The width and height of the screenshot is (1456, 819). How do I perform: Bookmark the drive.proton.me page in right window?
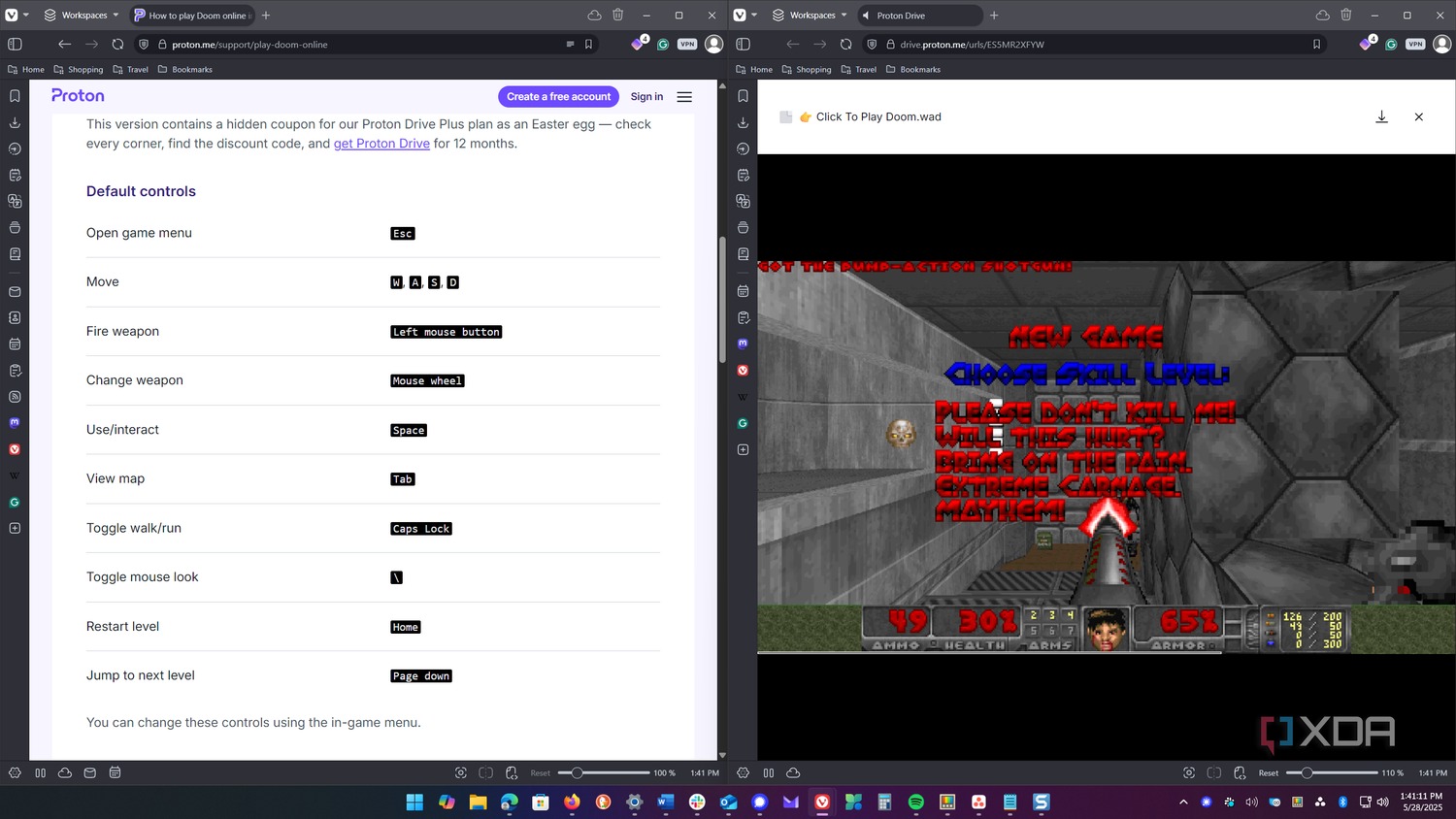click(x=1316, y=44)
